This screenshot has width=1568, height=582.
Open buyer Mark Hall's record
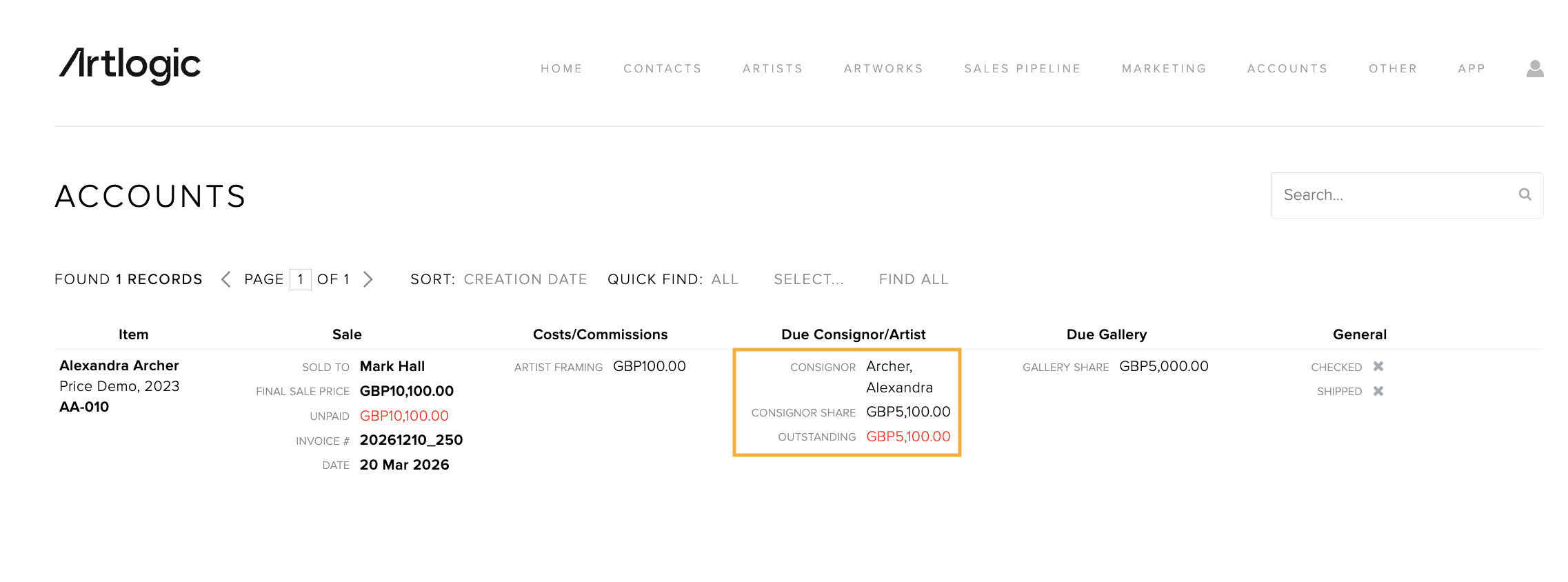click(392, 366)
